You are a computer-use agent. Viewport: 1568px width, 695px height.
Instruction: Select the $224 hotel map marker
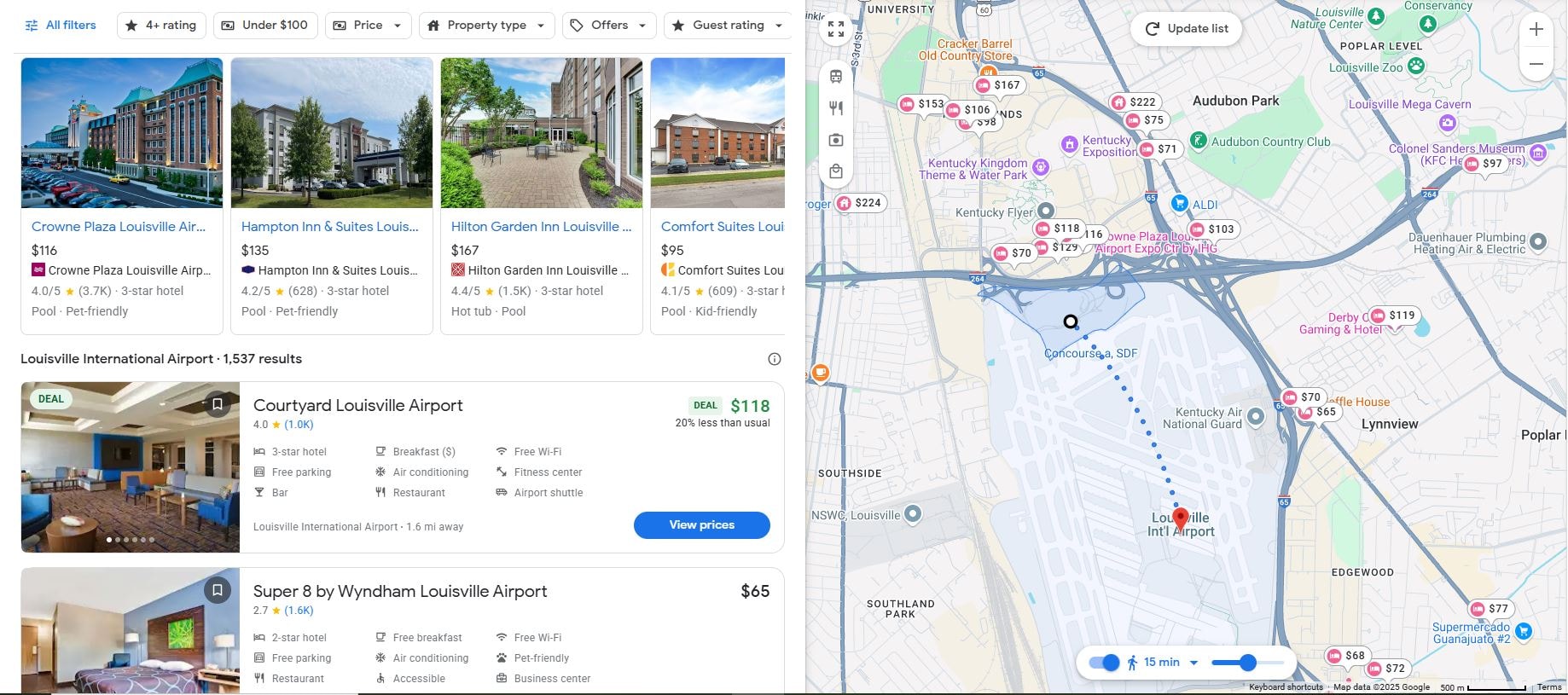859,203
